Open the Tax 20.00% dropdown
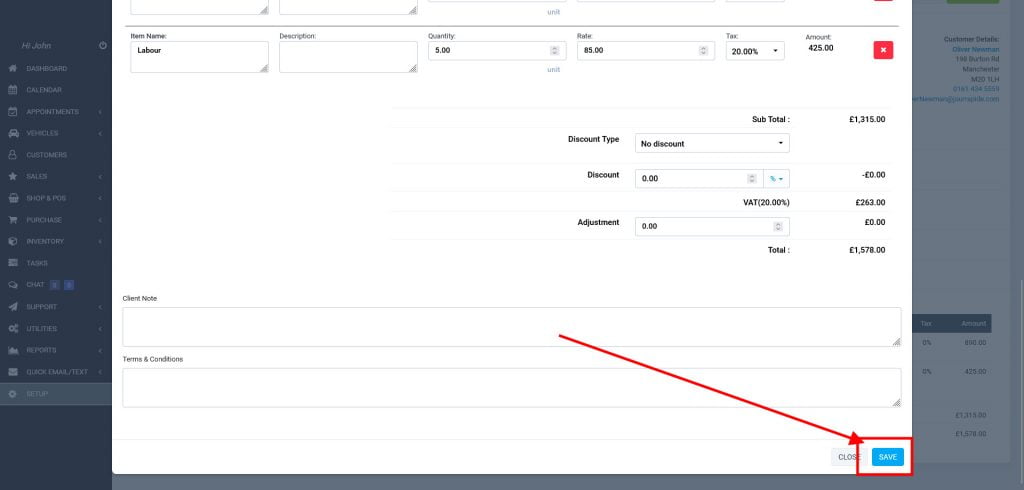 [x=755, y=51]
